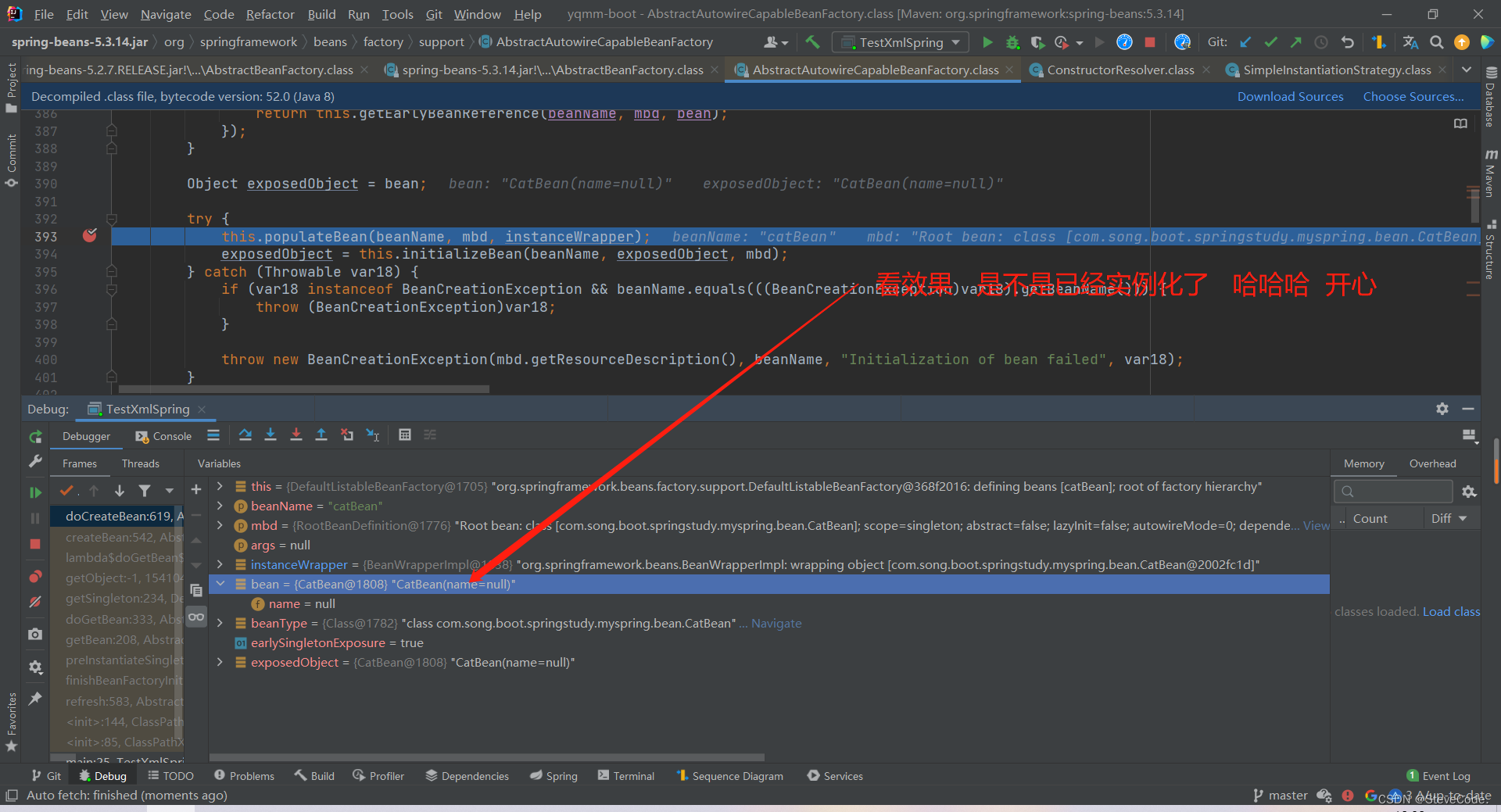The width and height of the screenshot is (1501, 812).
Task: Click the camera thread dump icon
Action: [x=35, y=635]
